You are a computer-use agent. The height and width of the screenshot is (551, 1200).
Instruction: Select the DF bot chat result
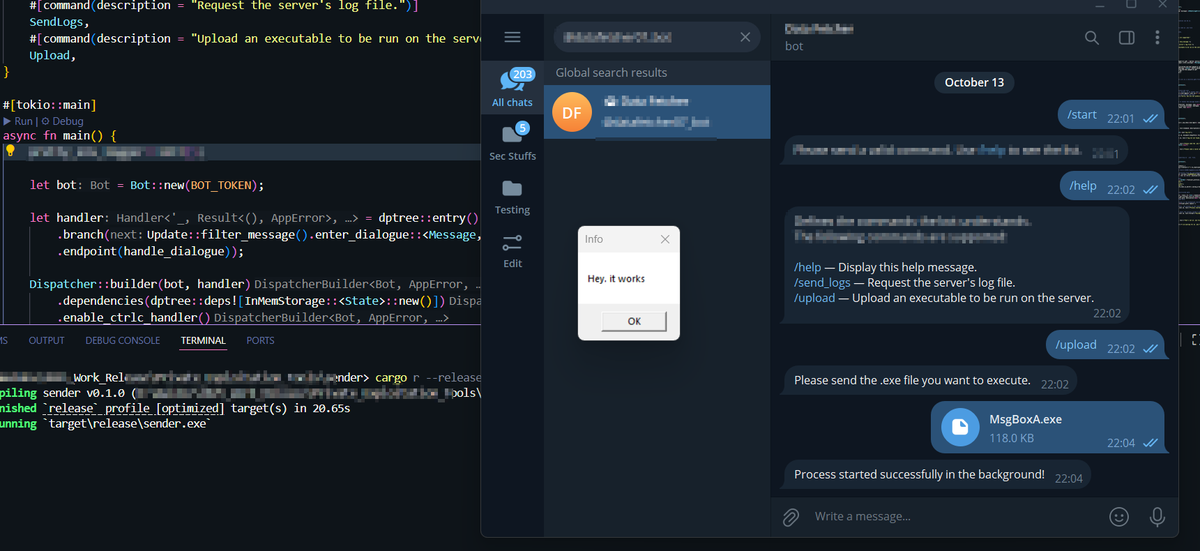(x=657, y=112)
